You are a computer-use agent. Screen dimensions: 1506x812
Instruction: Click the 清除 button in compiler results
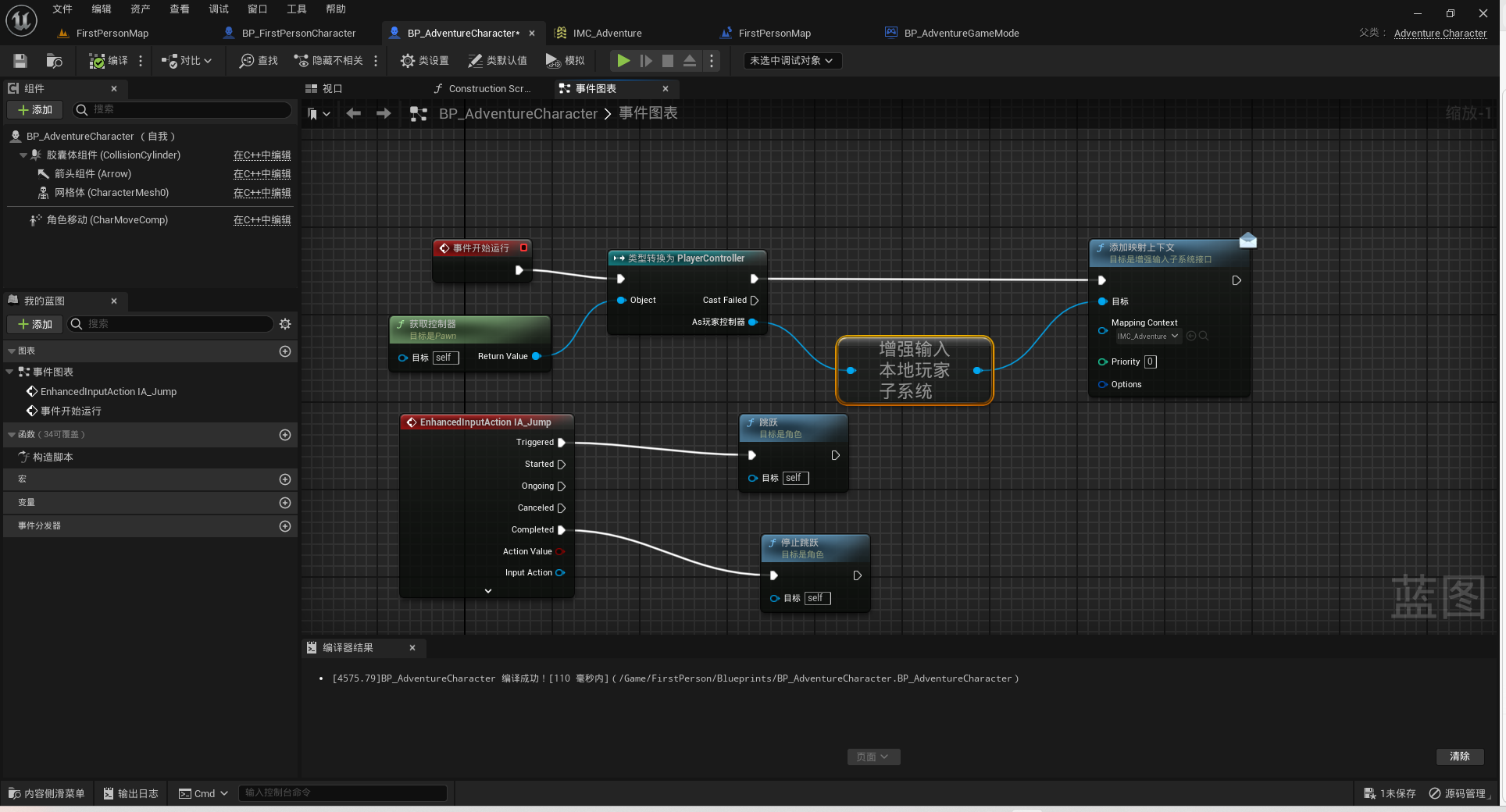(x=1459, y=757)
